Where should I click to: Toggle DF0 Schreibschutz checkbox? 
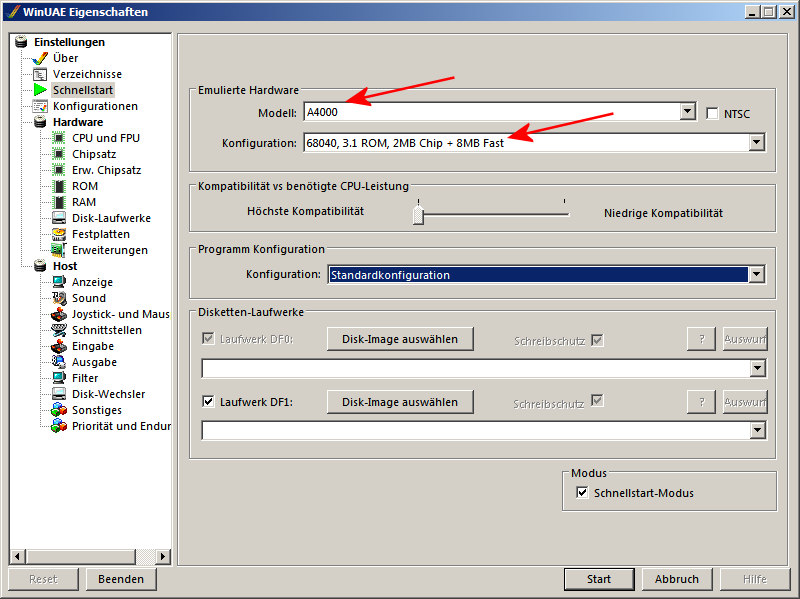pyautogui.click(x=597, y=340)
